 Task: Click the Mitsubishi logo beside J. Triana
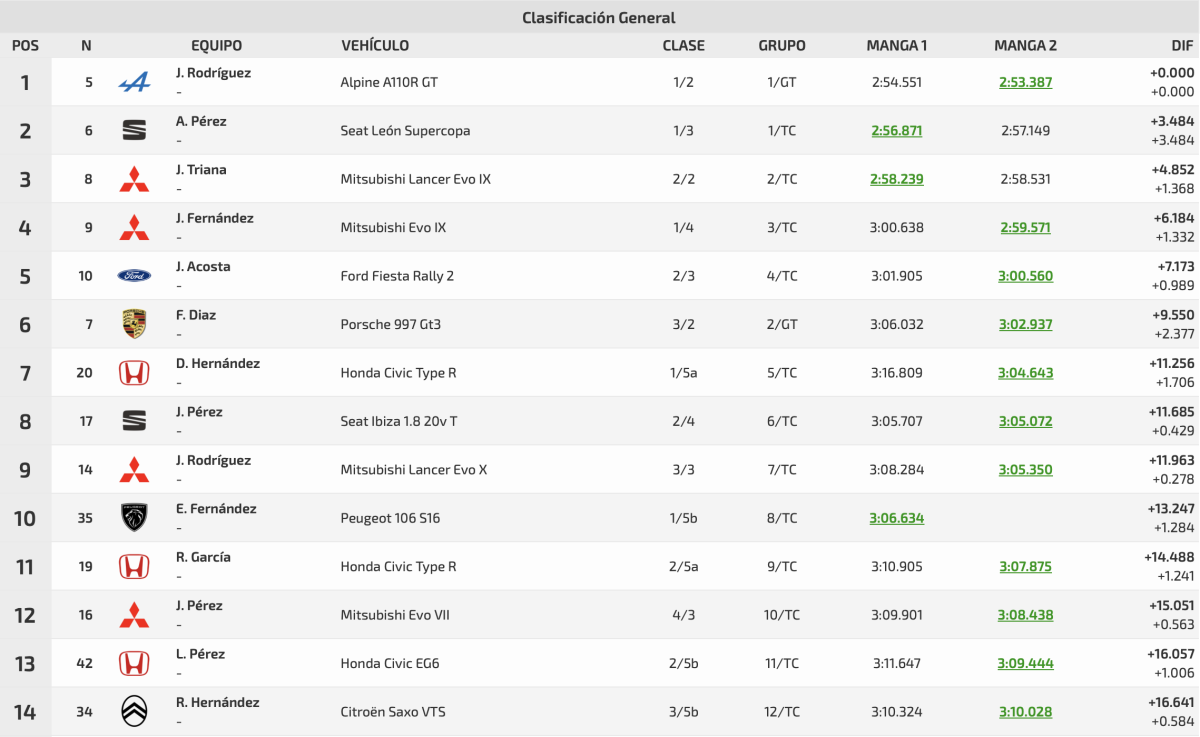point(134,179)
